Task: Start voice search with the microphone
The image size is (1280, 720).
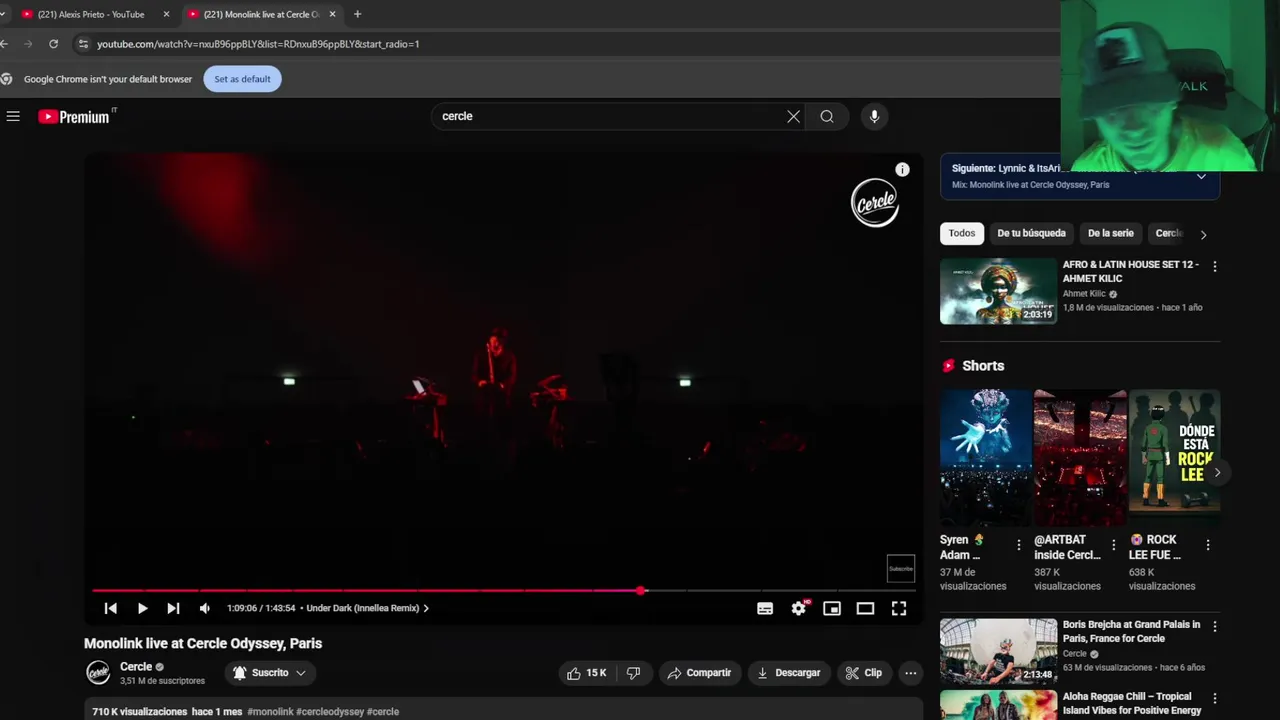Action: click(874, 117)
